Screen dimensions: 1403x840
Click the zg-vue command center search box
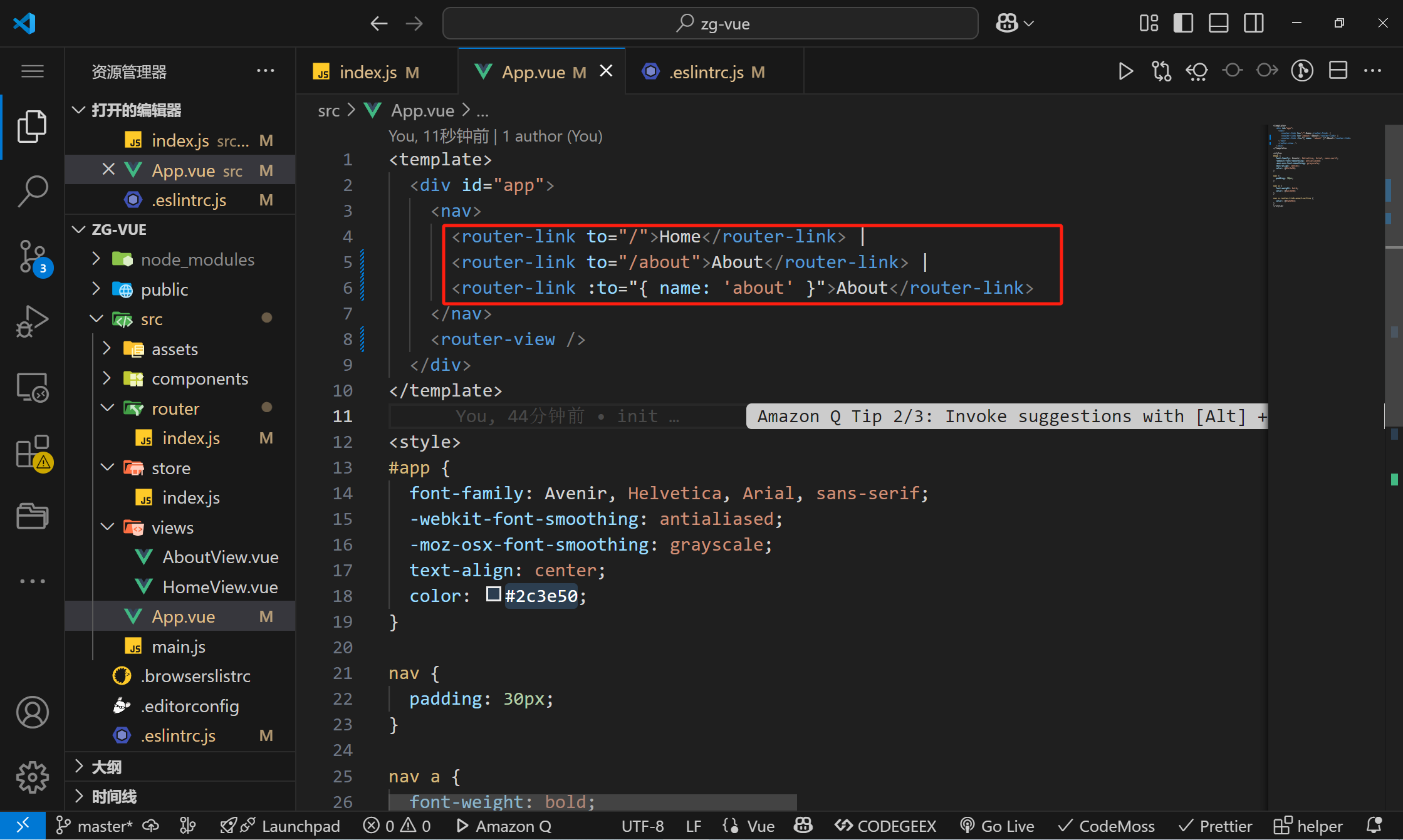pos(710,24)
